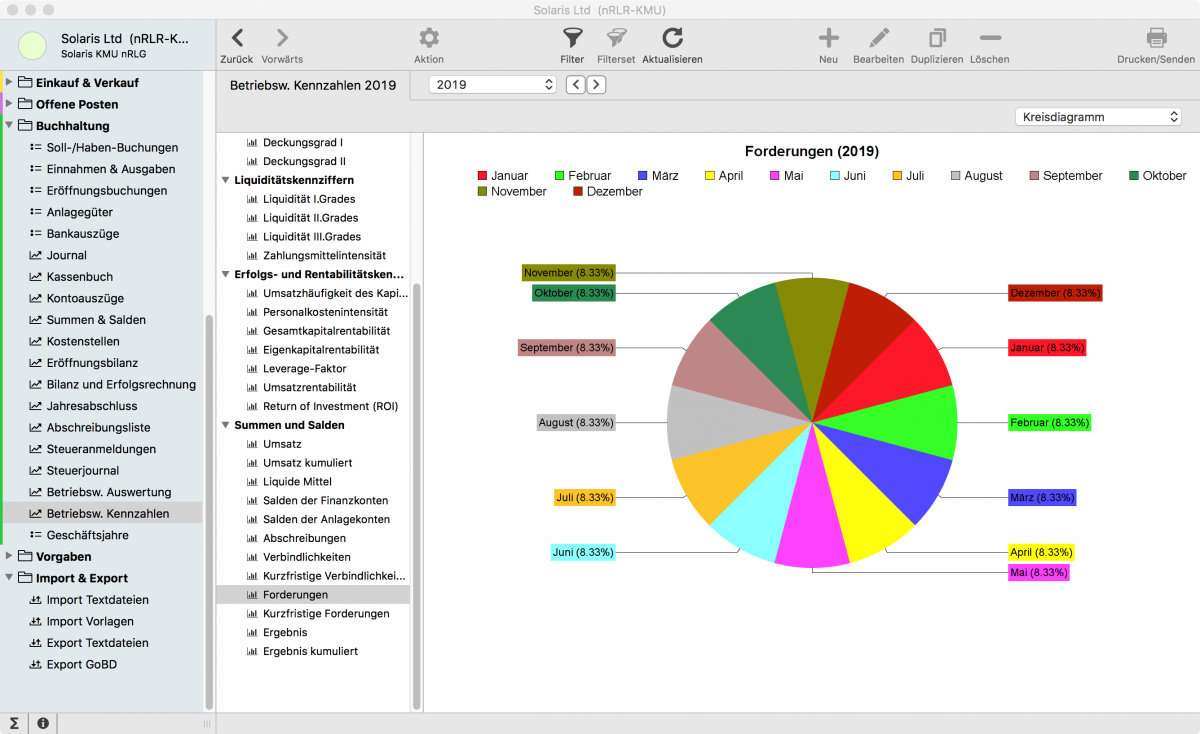Viewport: 1200px width, 734px height.
Task: Open the Kreisdiagramm chart type dropdown
Action: point(1097,116)
